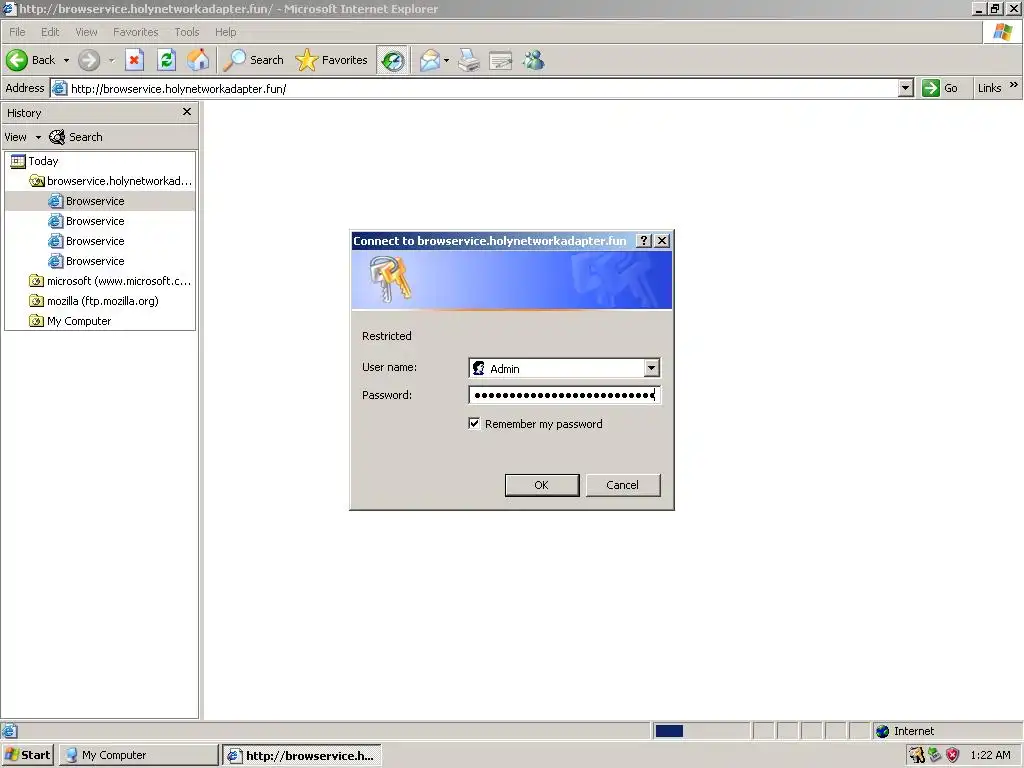Refresh the page using toolbar icon

[x=167, y=60]
